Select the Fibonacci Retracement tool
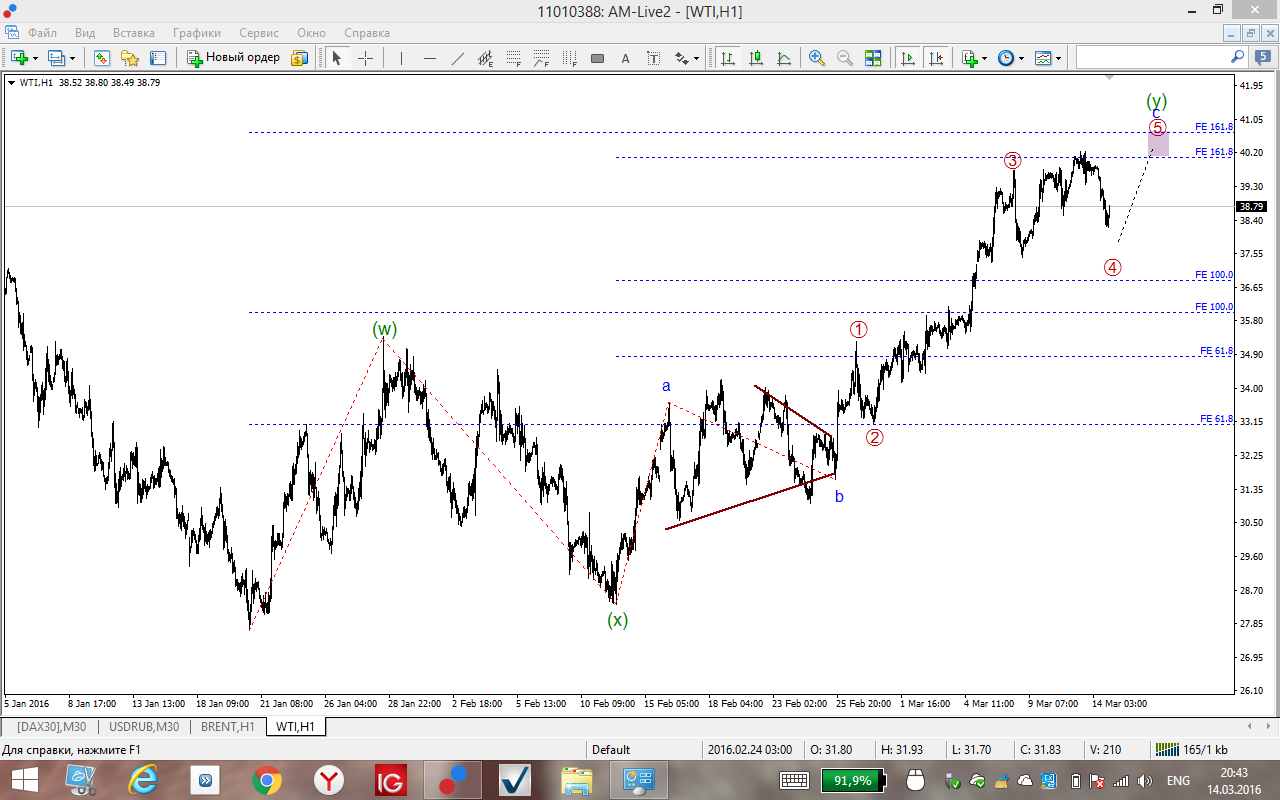 pos(514,58)
